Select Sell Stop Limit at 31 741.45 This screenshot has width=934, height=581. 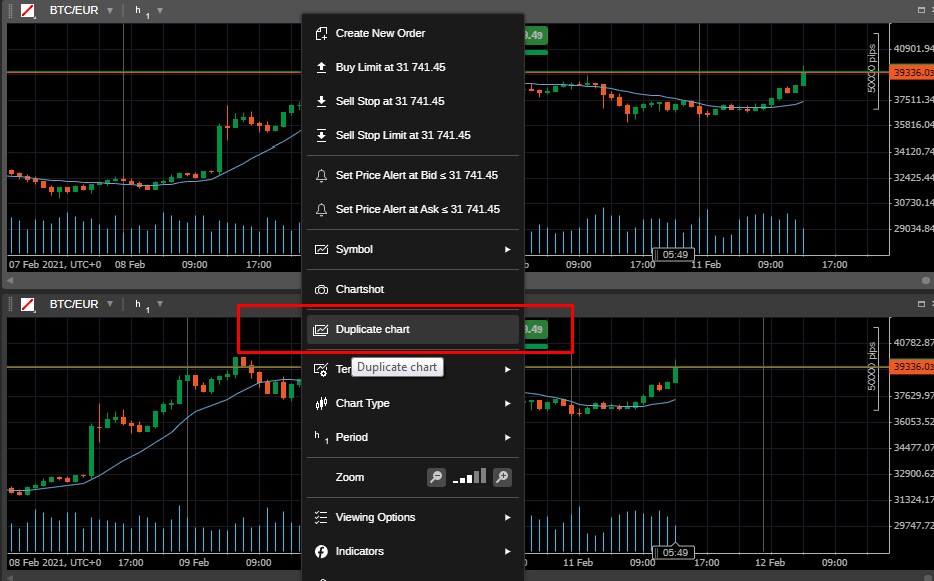(x=403, y=135)
